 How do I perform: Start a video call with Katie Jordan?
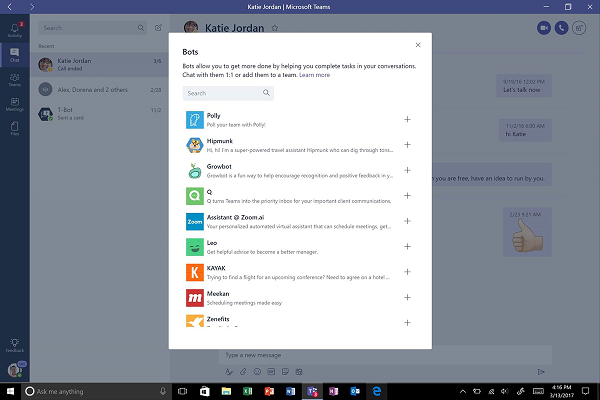[543, 29]
